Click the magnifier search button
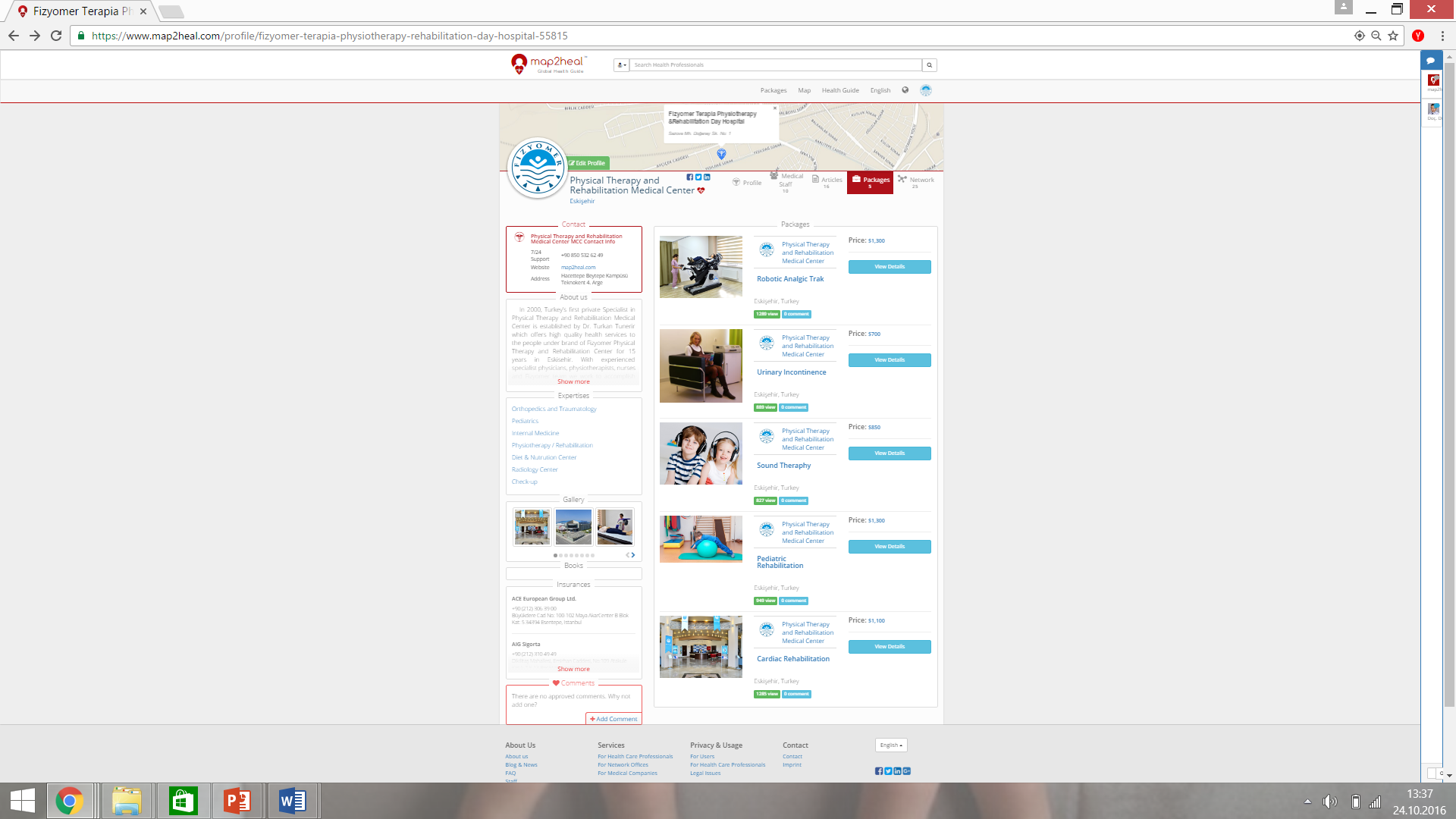 pos(929,65)
